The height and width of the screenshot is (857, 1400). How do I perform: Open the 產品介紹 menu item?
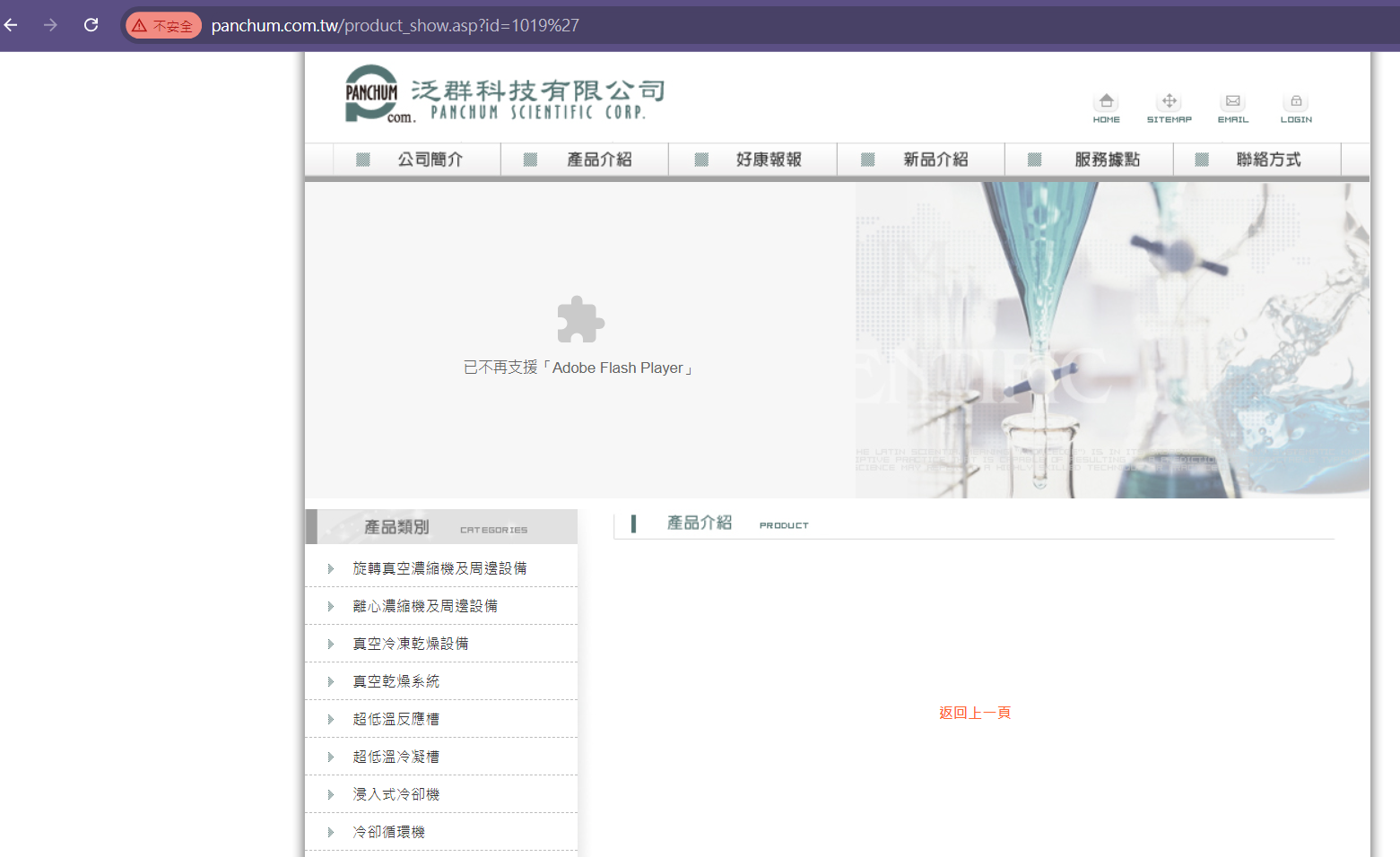tap(585, 160)
